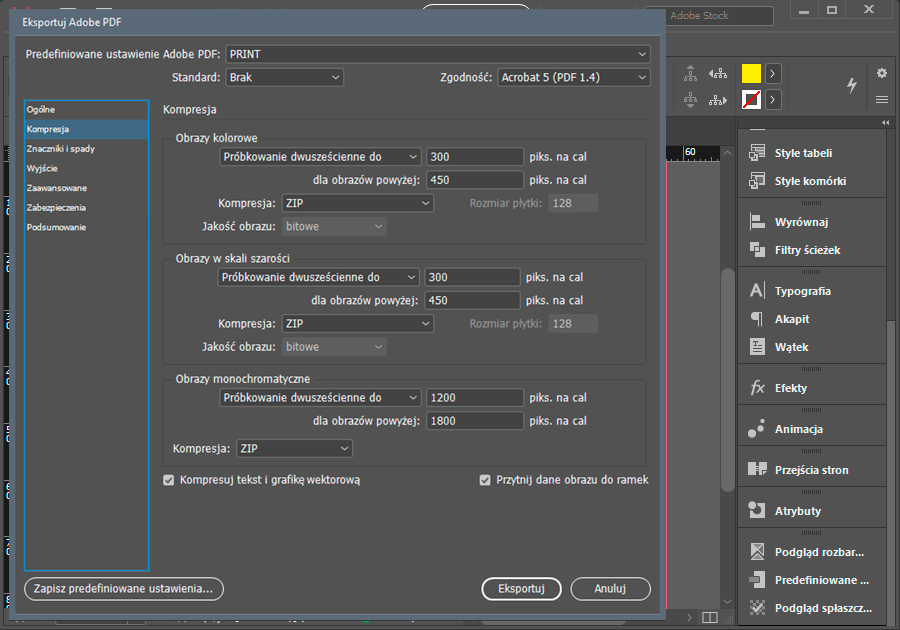Open the Standard dropdown showing Brak
This screenshot has height=630, width=900.
285,77
